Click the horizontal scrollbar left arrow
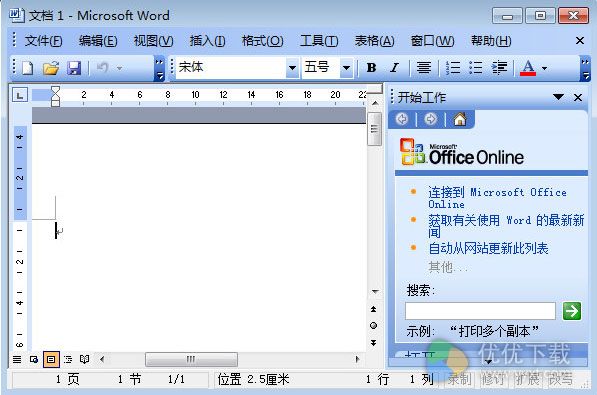 click(x=102, y=359)
